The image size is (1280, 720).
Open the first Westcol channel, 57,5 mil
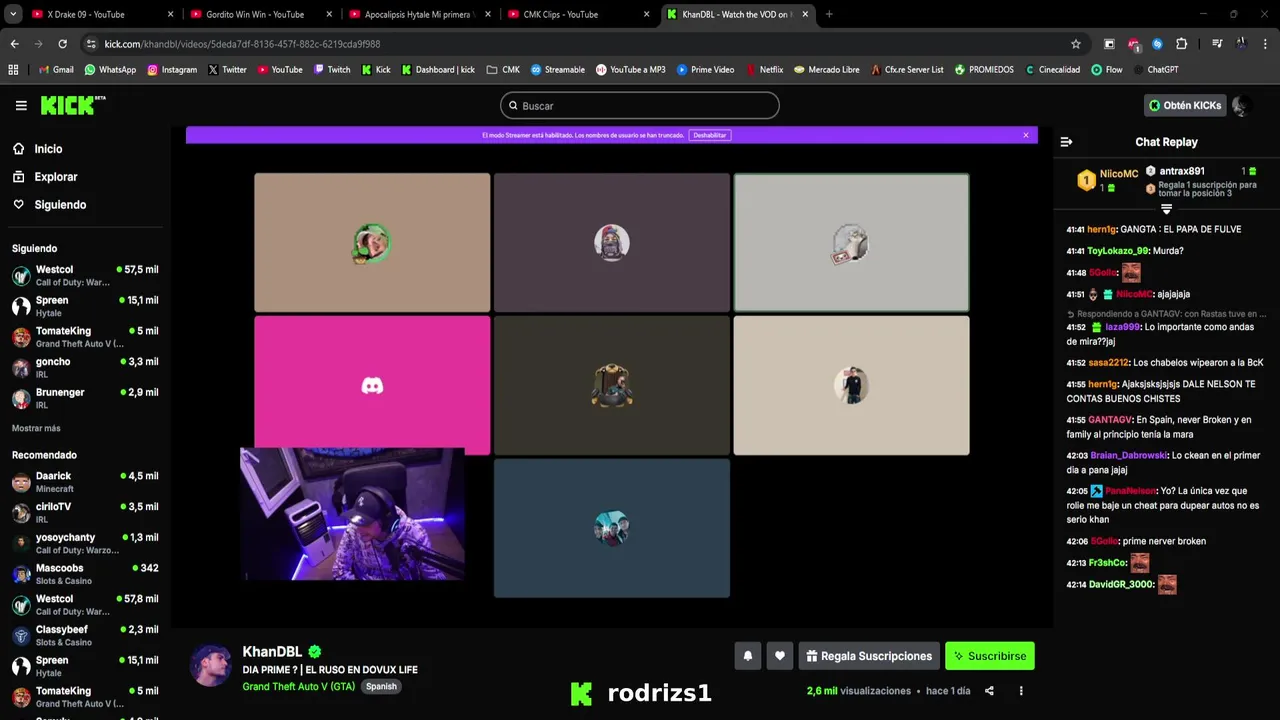click(84, 276)
